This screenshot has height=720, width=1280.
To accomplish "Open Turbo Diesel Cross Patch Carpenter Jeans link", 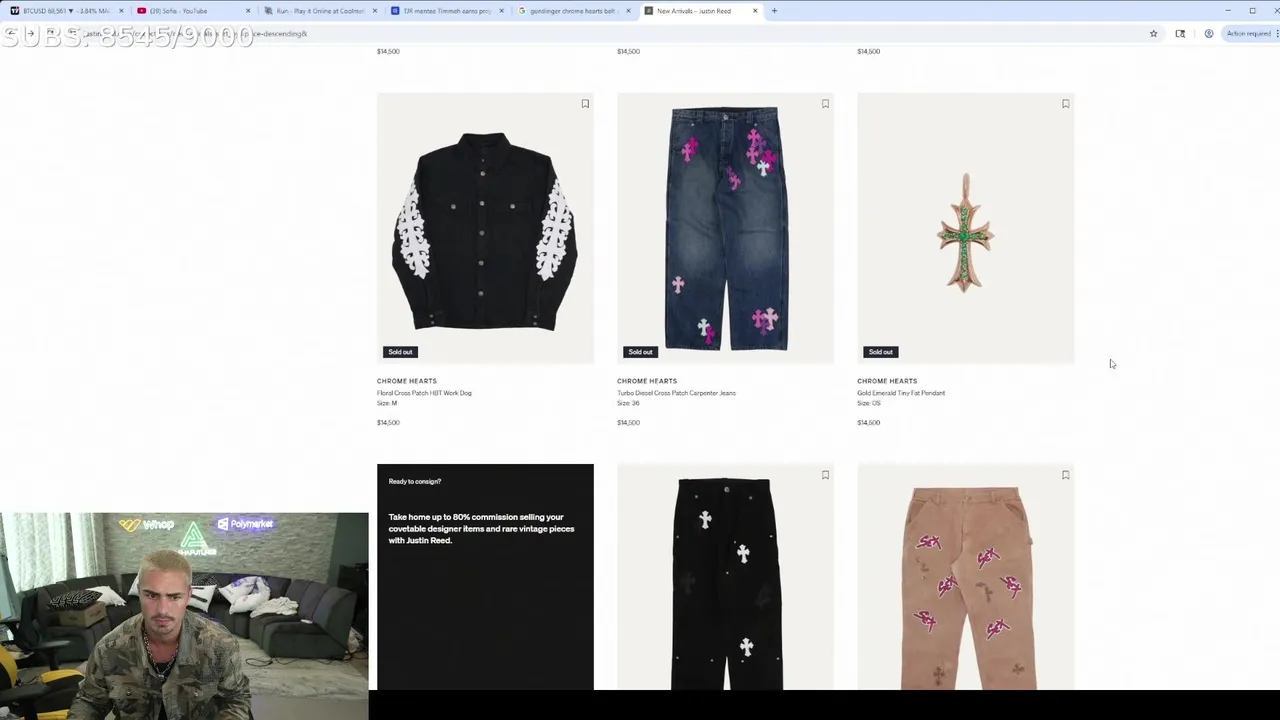I will [676, 393].
